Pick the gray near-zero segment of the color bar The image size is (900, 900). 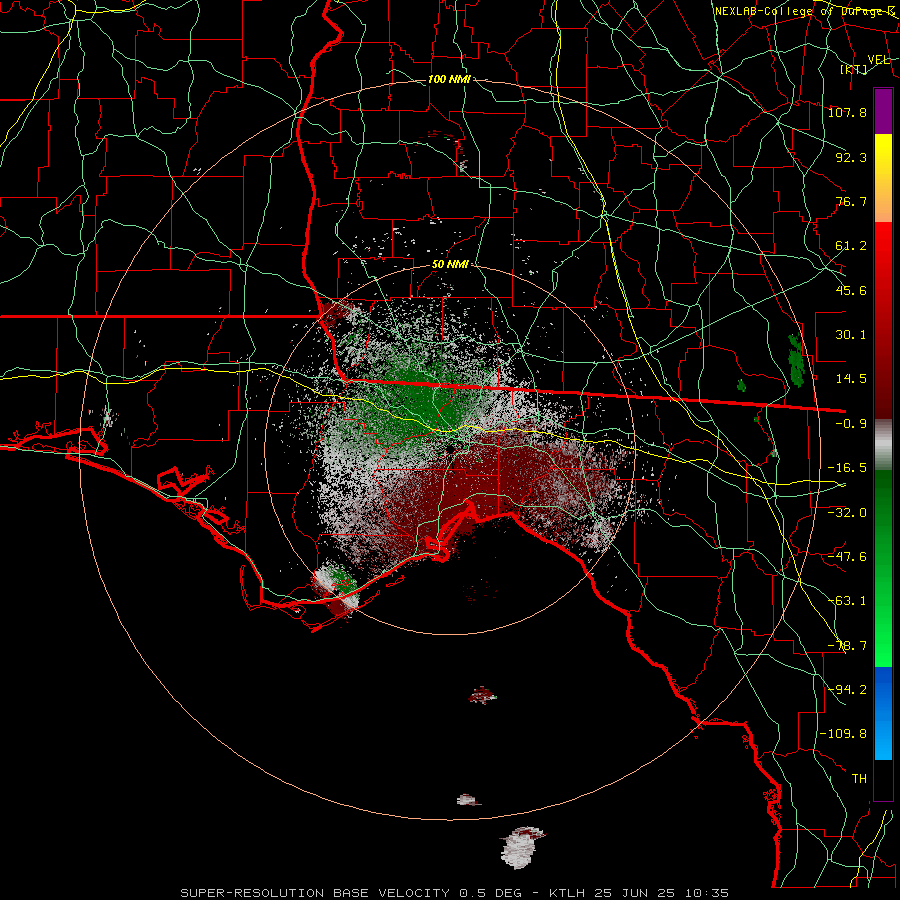[x=883, y=445]
